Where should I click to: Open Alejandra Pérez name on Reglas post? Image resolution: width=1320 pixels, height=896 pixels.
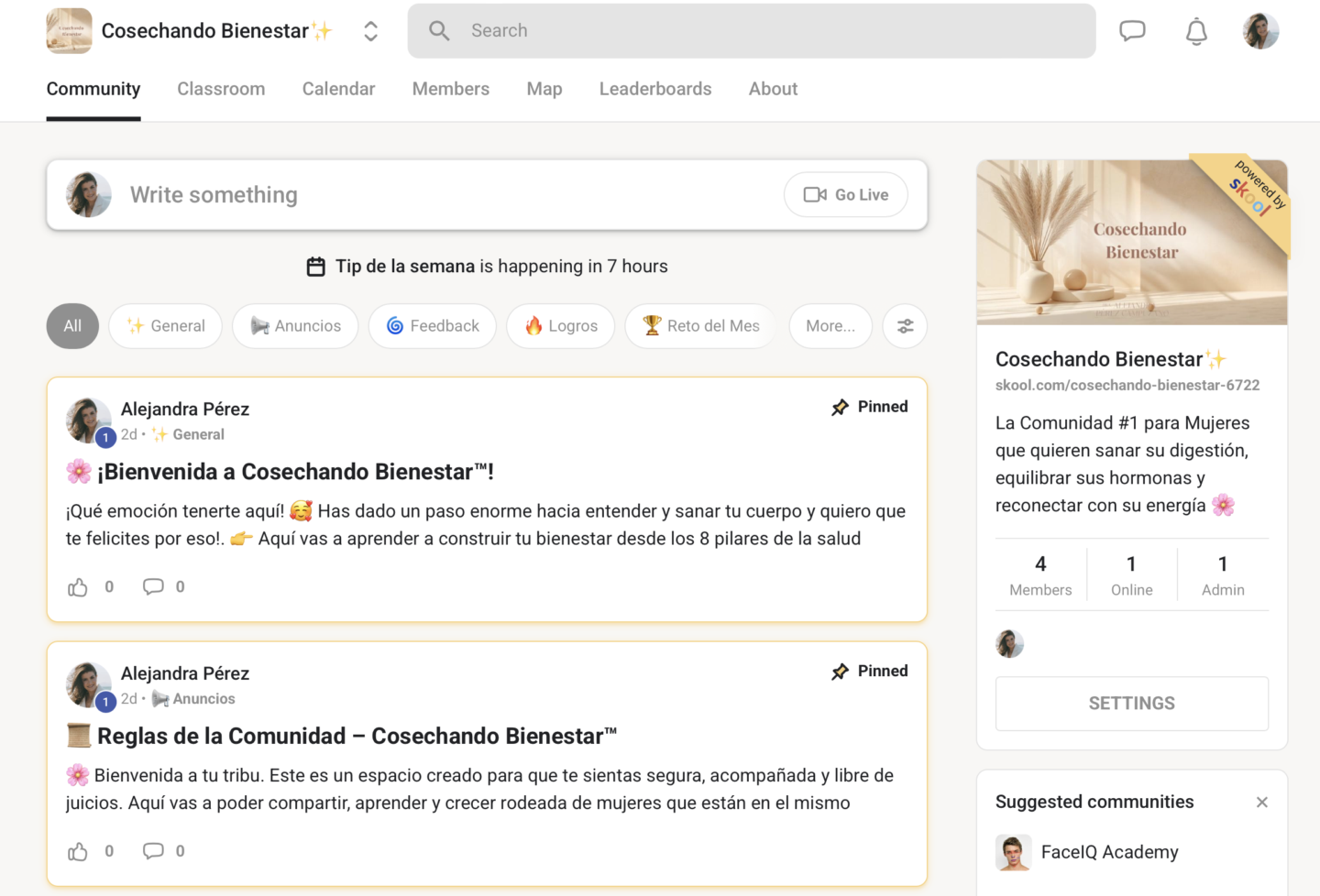[x=185, y=673]
